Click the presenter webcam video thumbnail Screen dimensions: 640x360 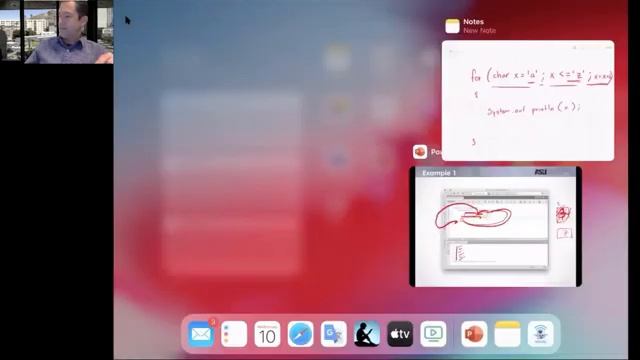[57, 32]
